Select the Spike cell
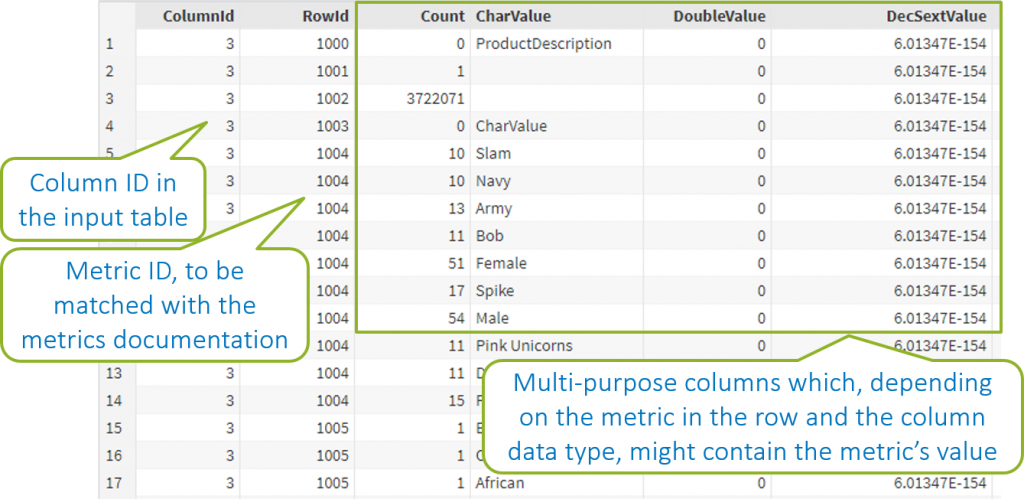 coord(495,291)
